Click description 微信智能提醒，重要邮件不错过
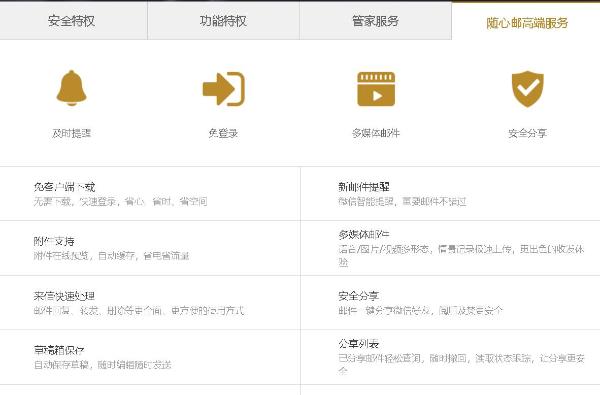 point(402,201)
